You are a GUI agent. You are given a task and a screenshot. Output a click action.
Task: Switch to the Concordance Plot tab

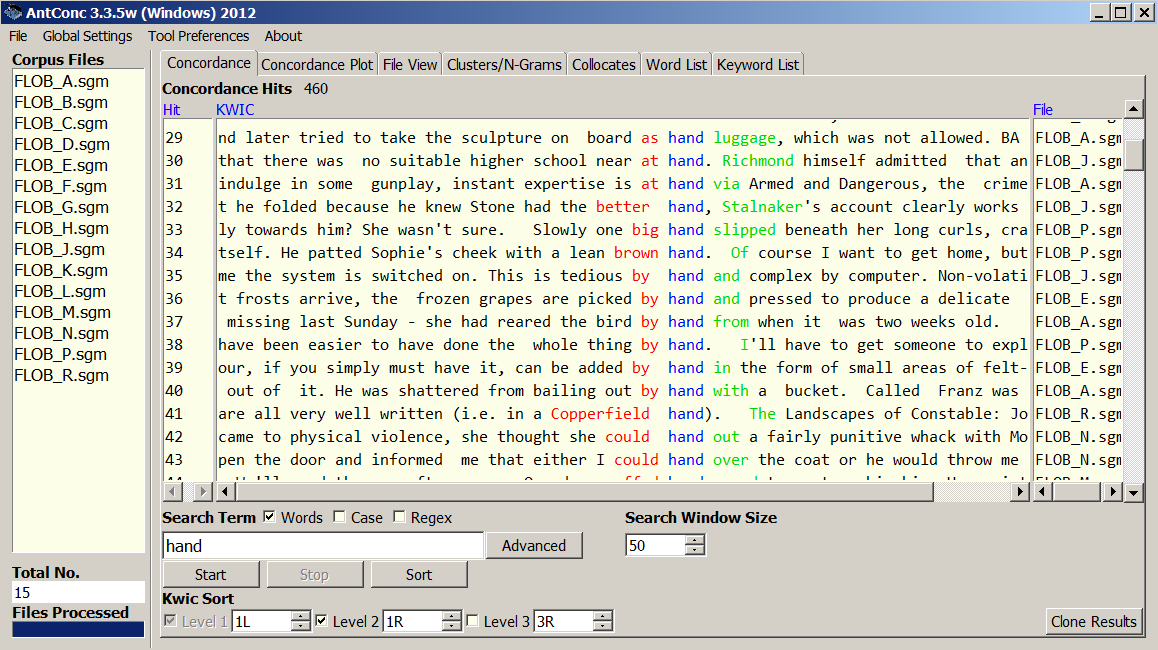[316, 64]
